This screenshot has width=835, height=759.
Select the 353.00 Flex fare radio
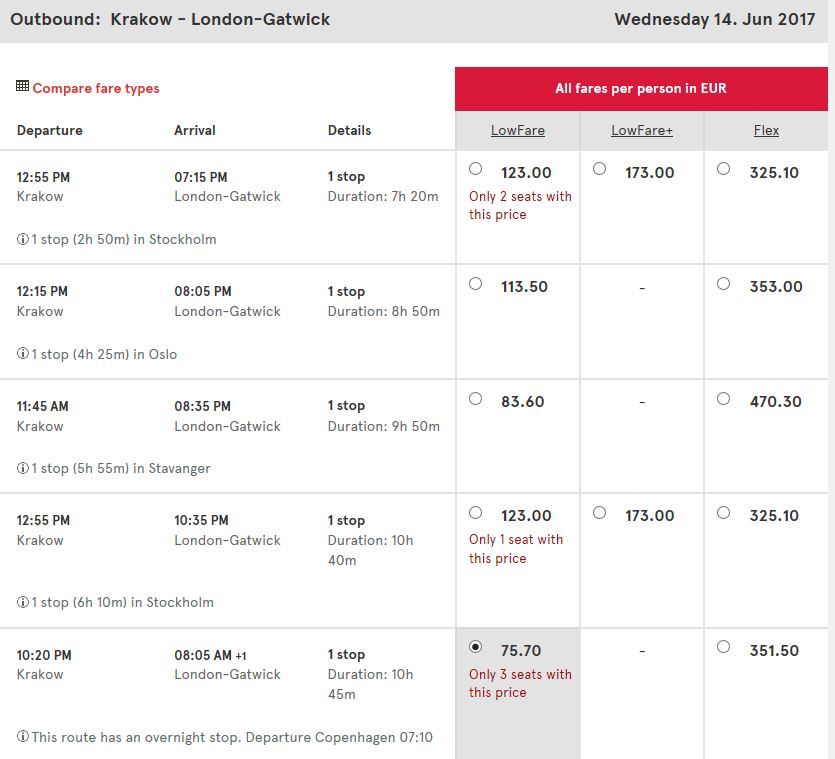tap(723, 283)
